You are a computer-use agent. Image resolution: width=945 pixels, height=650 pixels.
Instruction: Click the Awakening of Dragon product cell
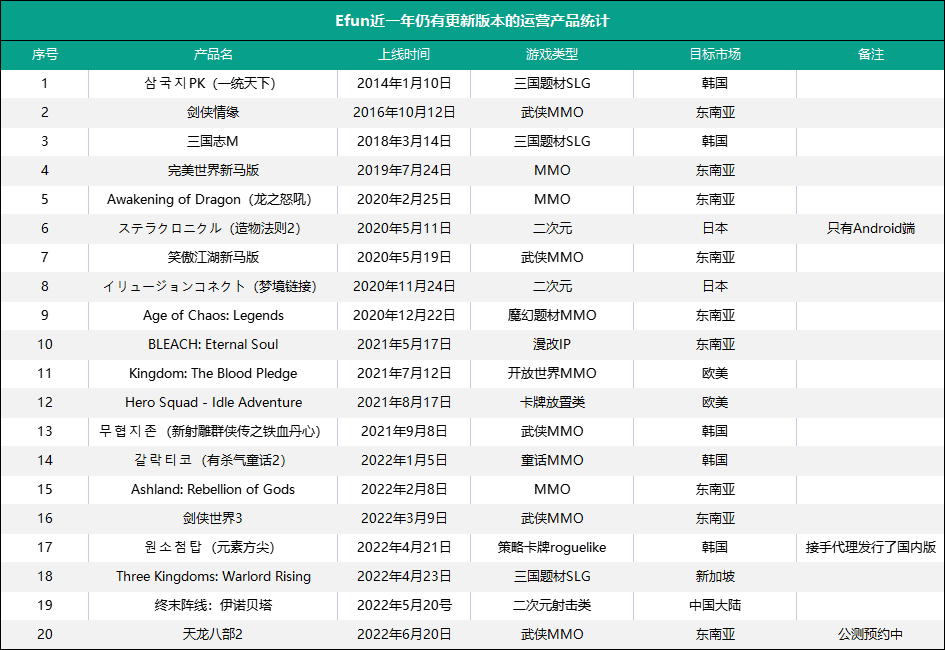[213, 199]
